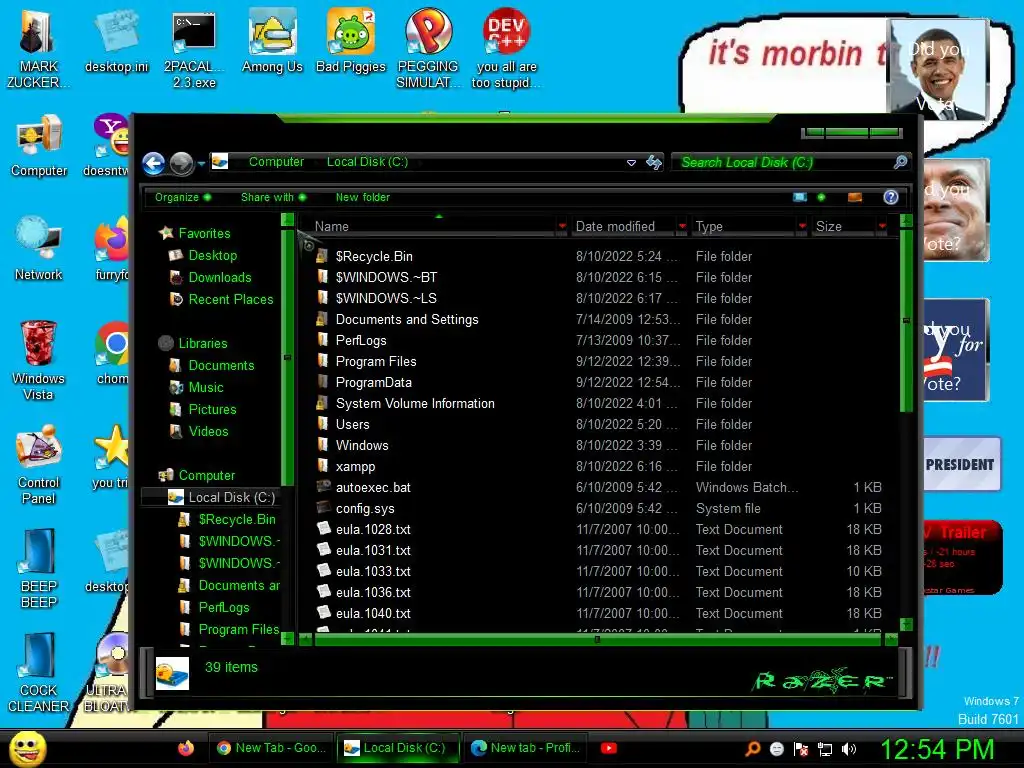Select config.sys file icon
Image resolution: width=1024 pixels, height=768 pixels.
pyautogui.click(x=324, y=507)
